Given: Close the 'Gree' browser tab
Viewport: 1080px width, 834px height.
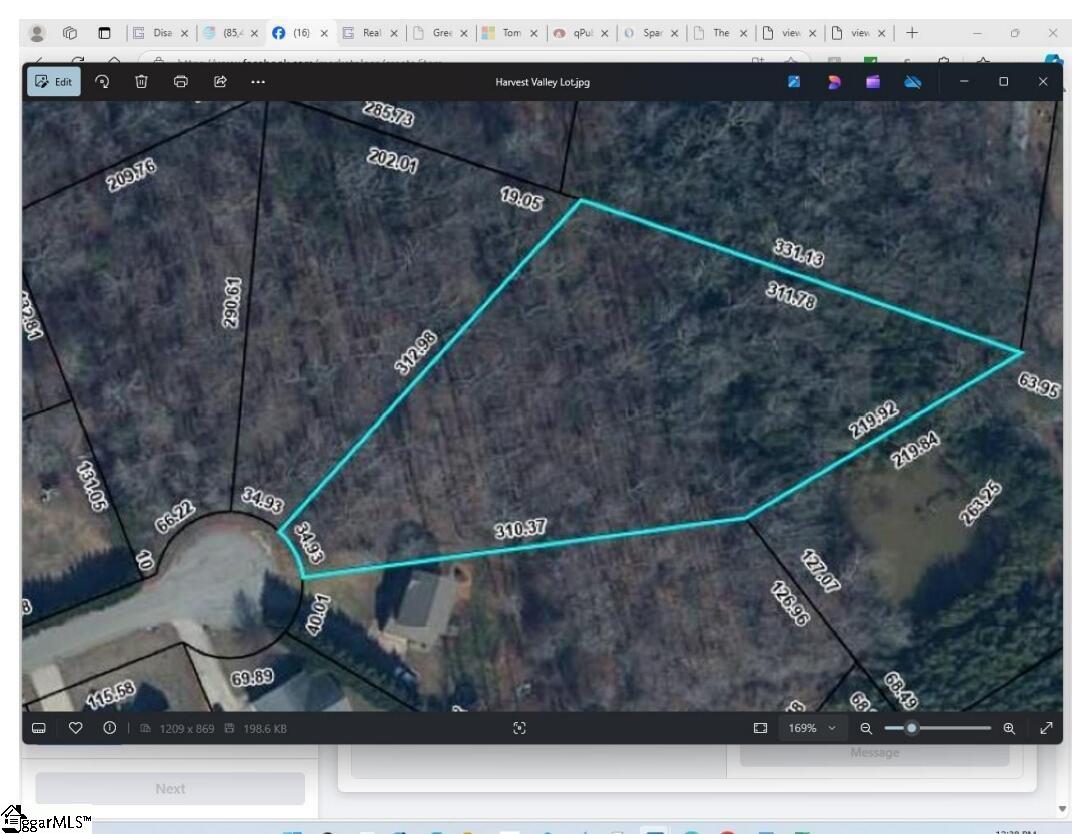Looking at the screenshot, I should click(464, 33).
